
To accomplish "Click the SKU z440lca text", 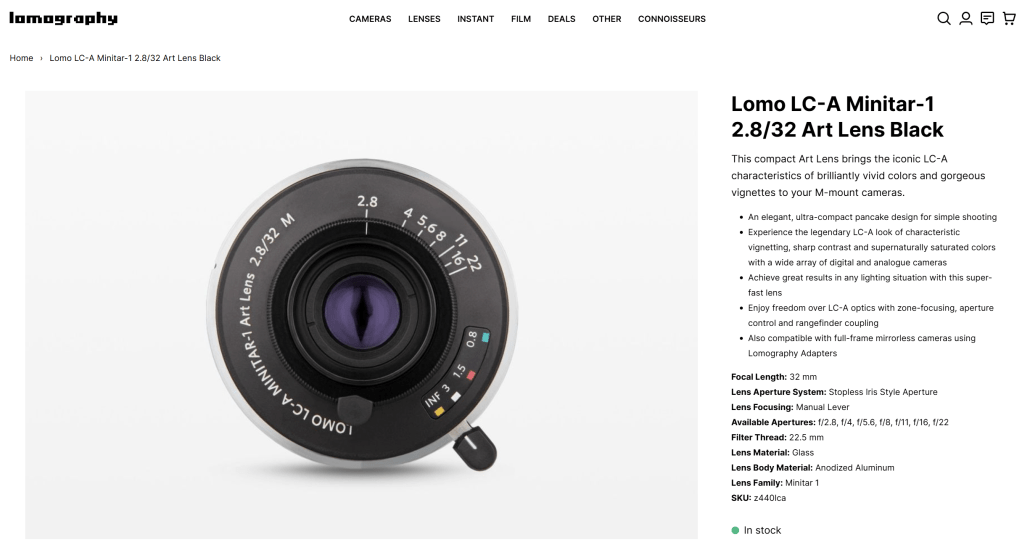I will click(759, 498).
